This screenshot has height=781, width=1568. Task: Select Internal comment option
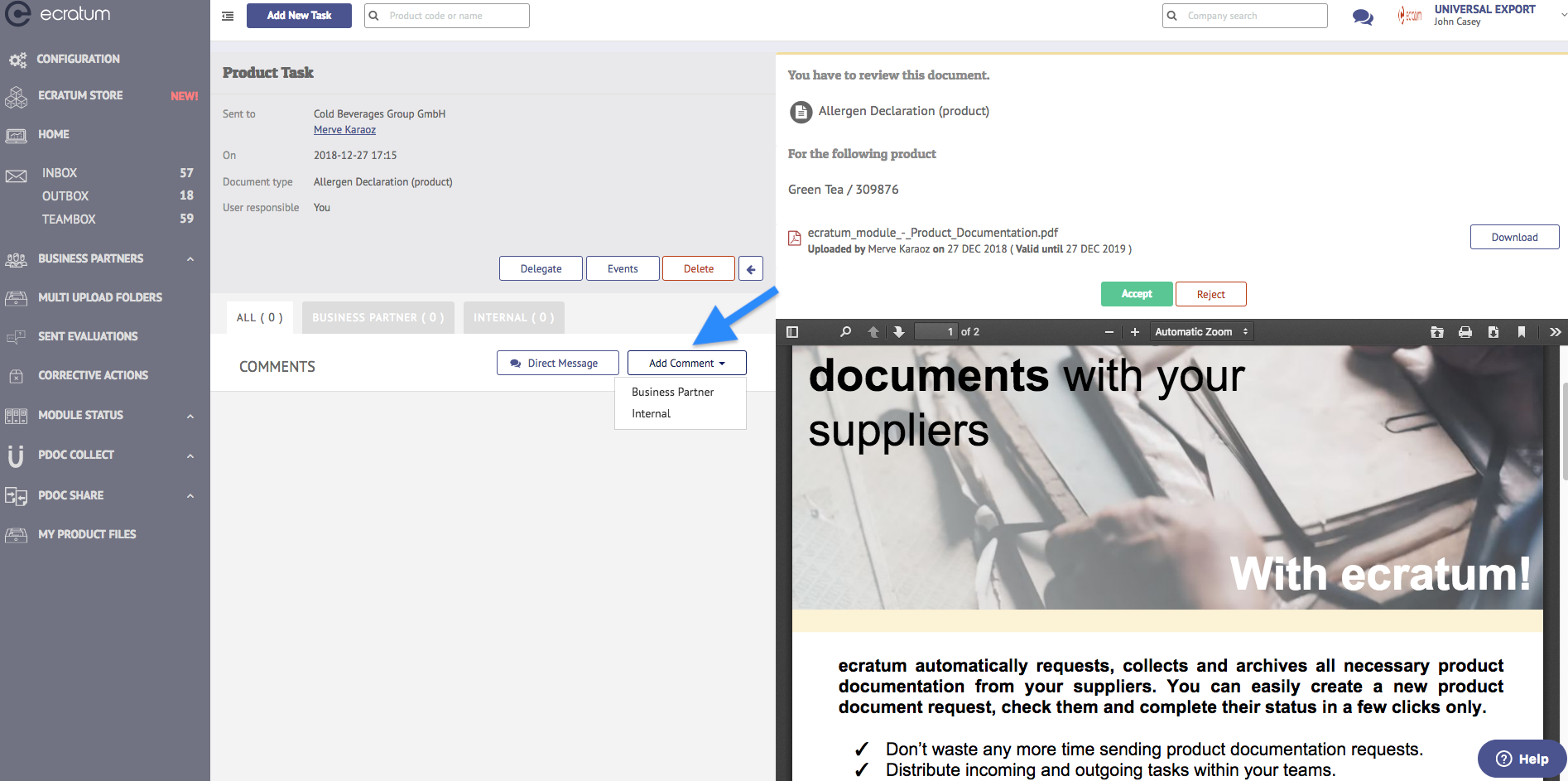tap(652, 414)
